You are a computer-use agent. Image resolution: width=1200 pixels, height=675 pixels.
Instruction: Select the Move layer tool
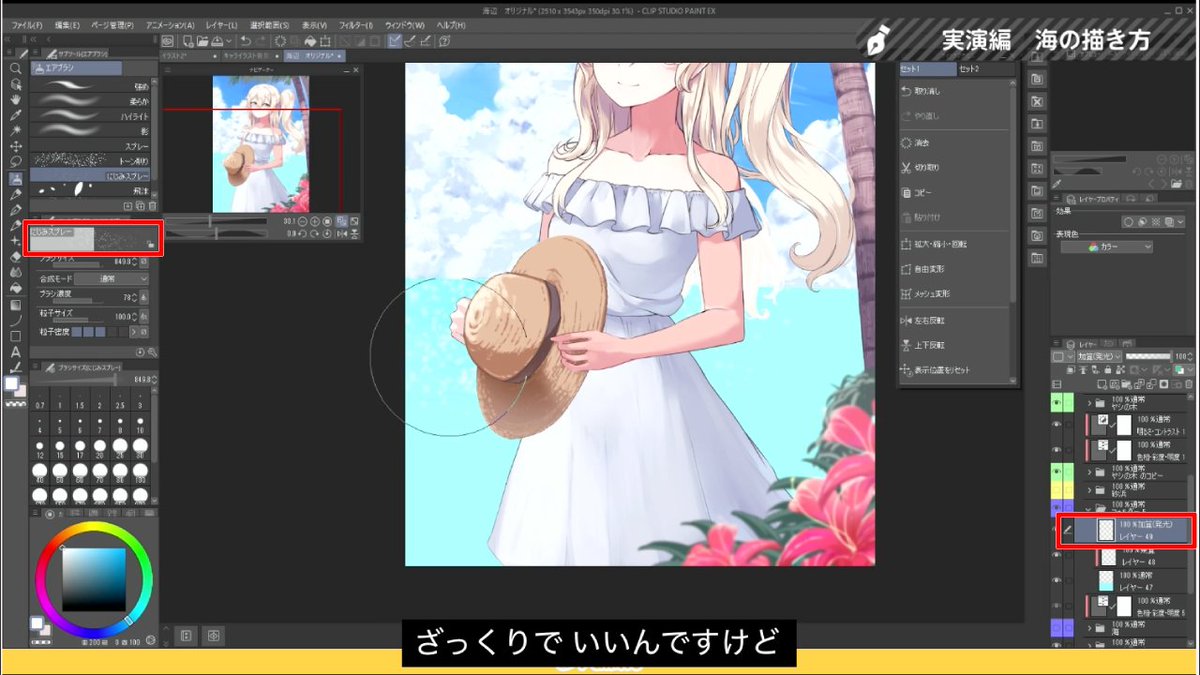pyautogui.click(x=16, y=146)
